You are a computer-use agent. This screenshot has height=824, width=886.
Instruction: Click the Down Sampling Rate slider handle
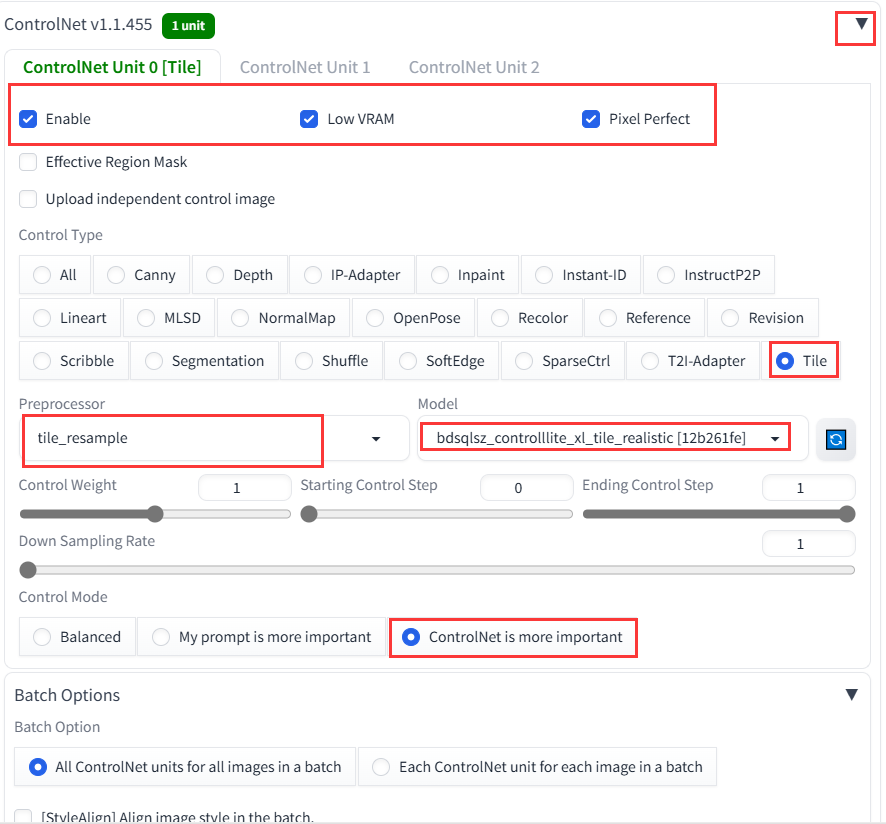click(x=28, y=570)
